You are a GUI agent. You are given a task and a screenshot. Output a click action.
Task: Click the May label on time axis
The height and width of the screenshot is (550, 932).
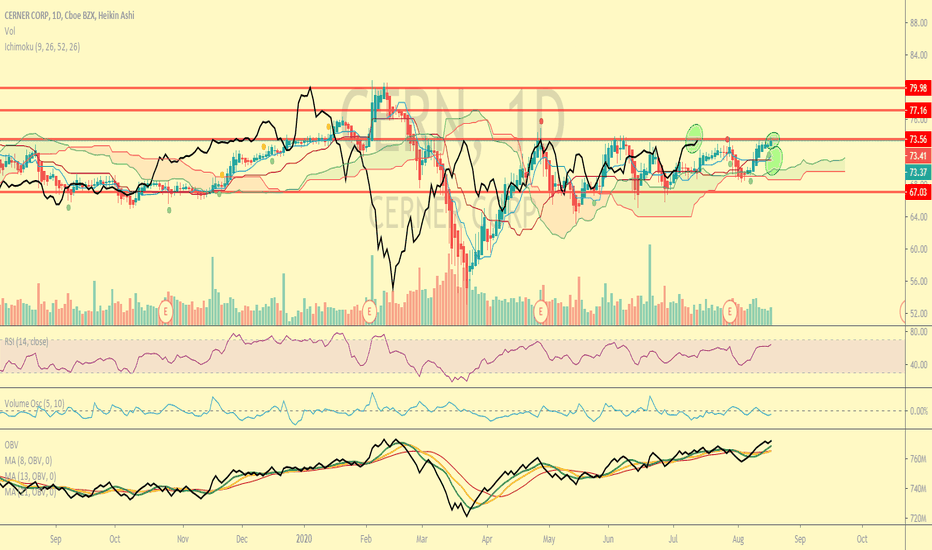tap(549, 539)
